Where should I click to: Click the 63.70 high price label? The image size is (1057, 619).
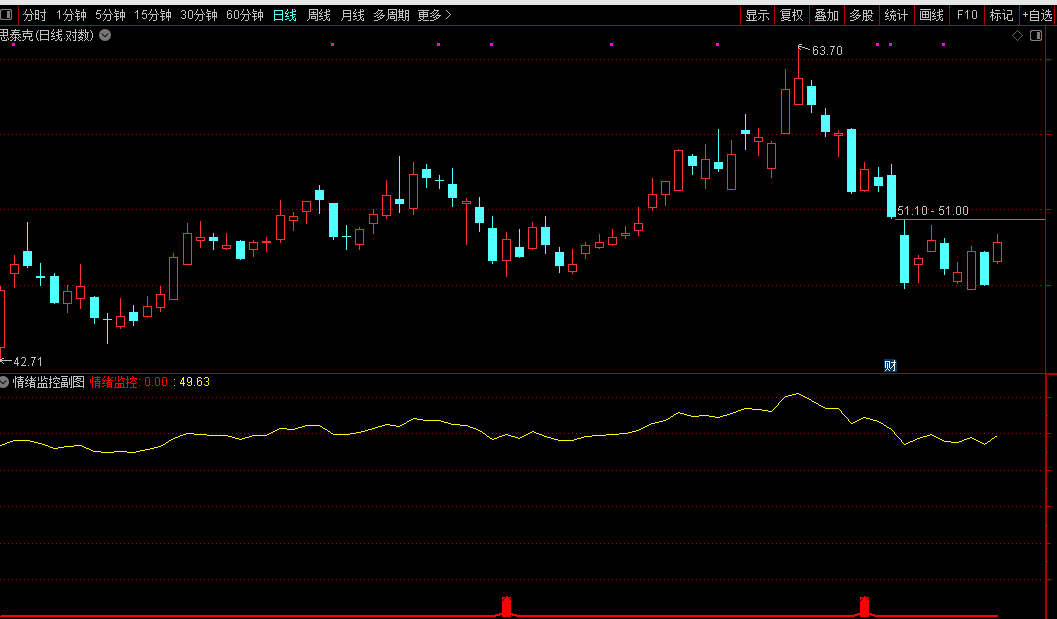827,51
